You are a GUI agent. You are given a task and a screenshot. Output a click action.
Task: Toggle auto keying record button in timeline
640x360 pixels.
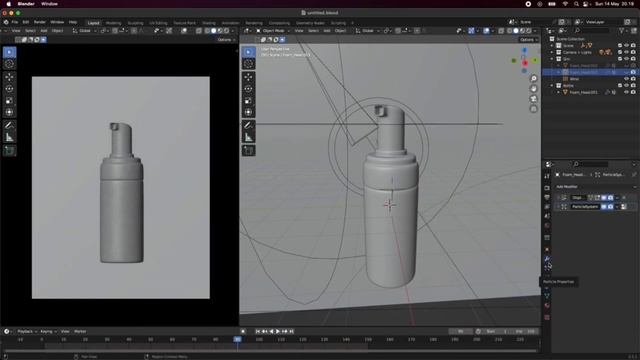point(243,331)
